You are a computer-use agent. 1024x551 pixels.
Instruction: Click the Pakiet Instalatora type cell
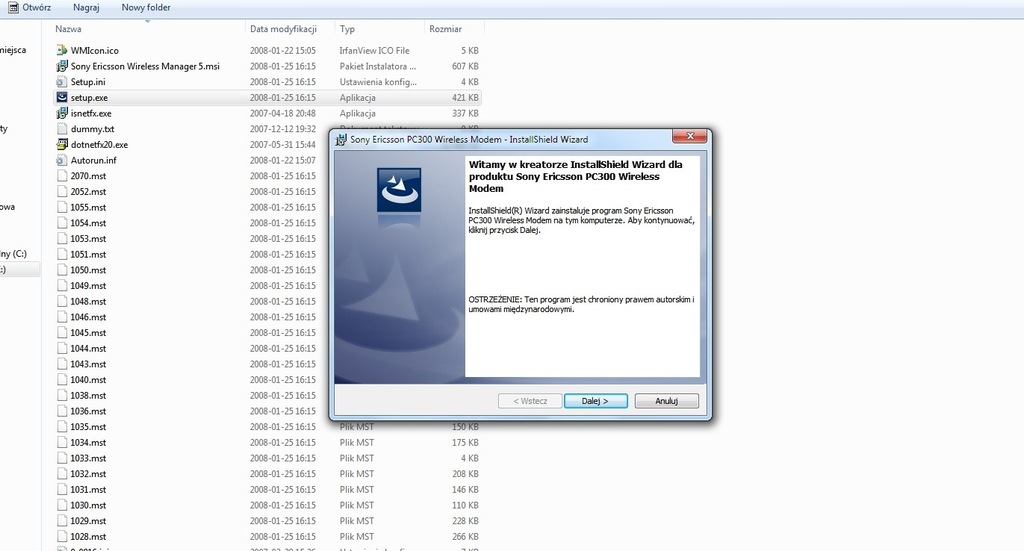(377, 66)
